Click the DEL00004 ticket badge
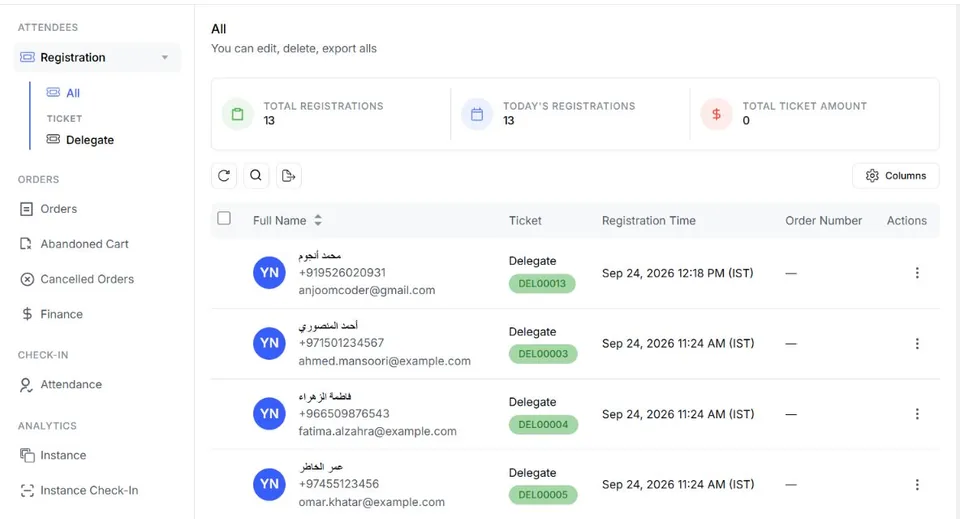This screenshot has width=960, height=519. point(543,424)
